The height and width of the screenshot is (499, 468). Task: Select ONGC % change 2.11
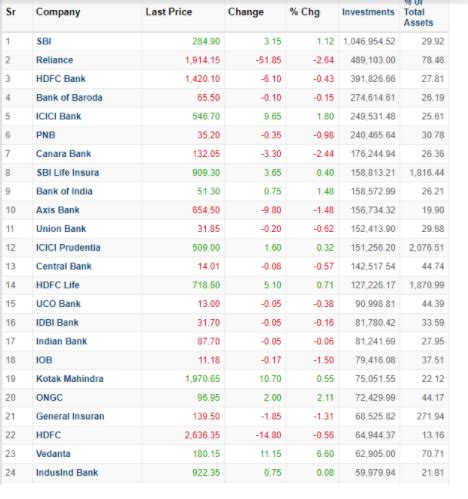325,398
